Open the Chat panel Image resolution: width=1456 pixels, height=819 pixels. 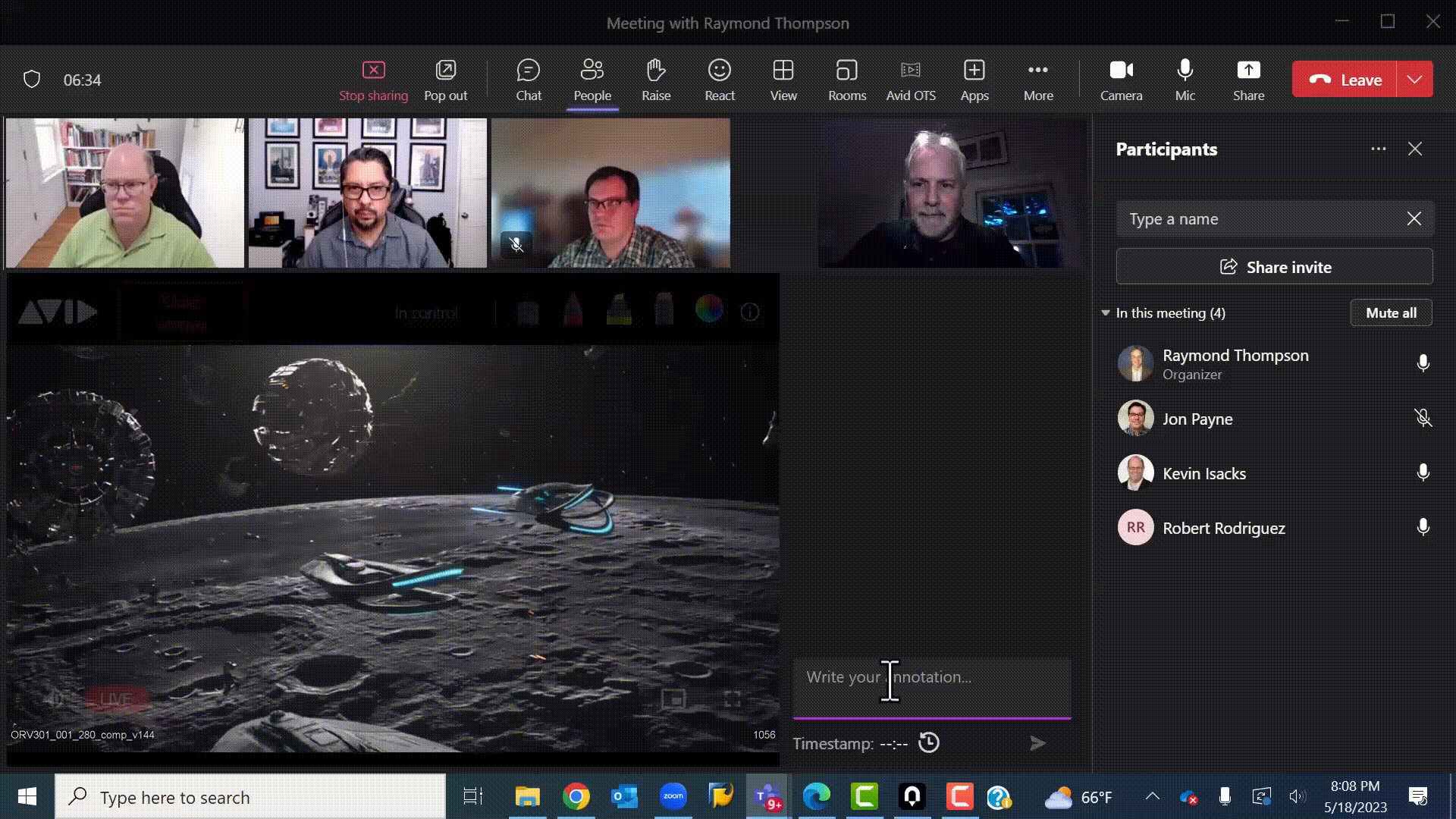coord(529,80)
